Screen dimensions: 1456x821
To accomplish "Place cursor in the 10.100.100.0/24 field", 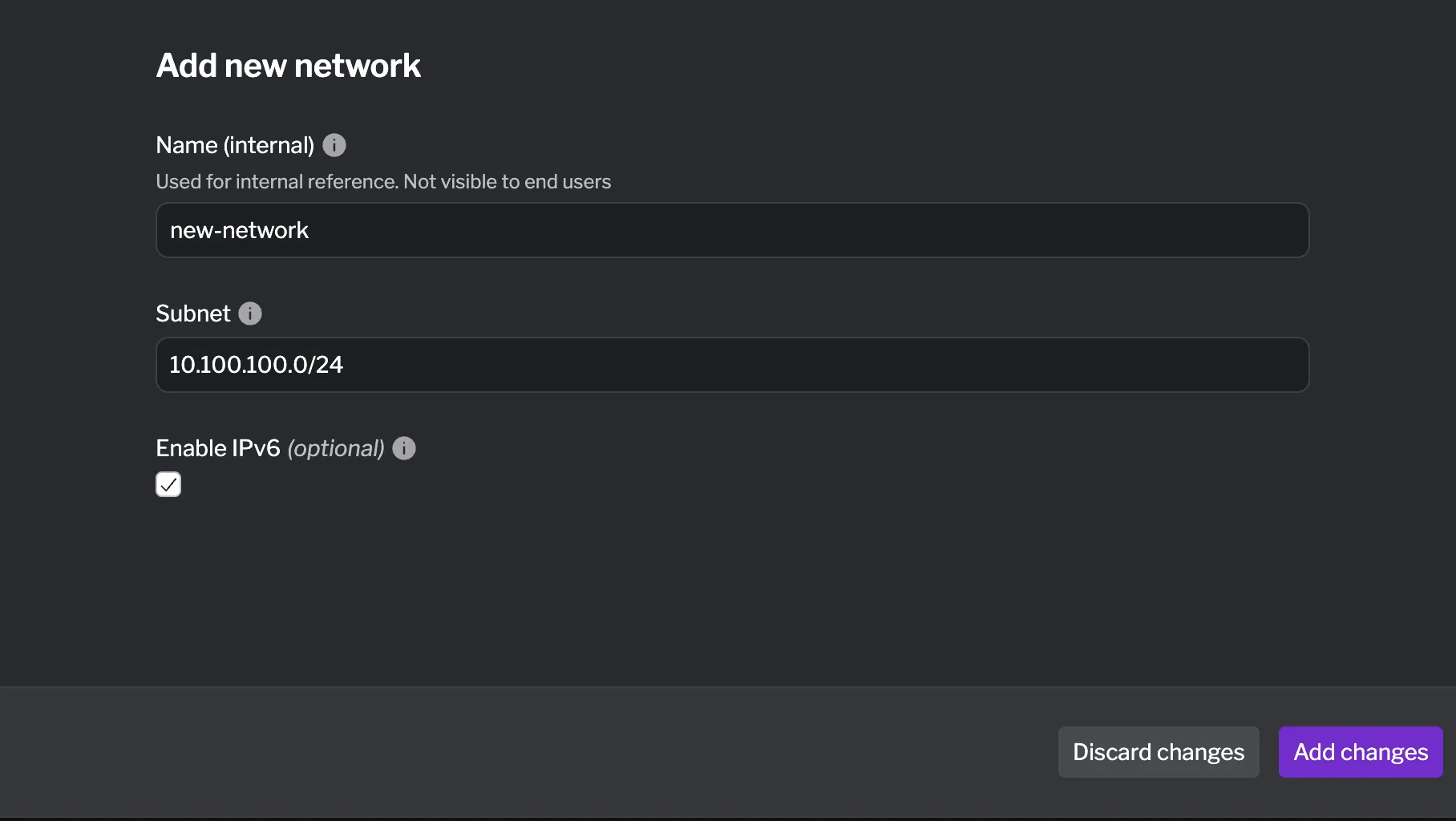I will (731, 365).
